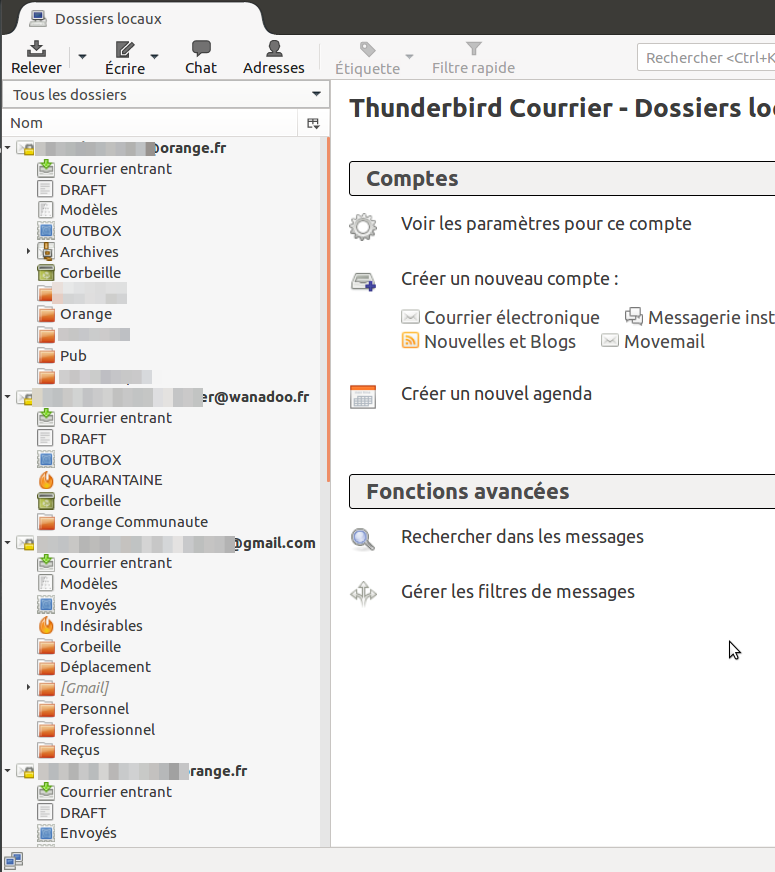Open the Étiquette dropdown arrow

(409, 57)
